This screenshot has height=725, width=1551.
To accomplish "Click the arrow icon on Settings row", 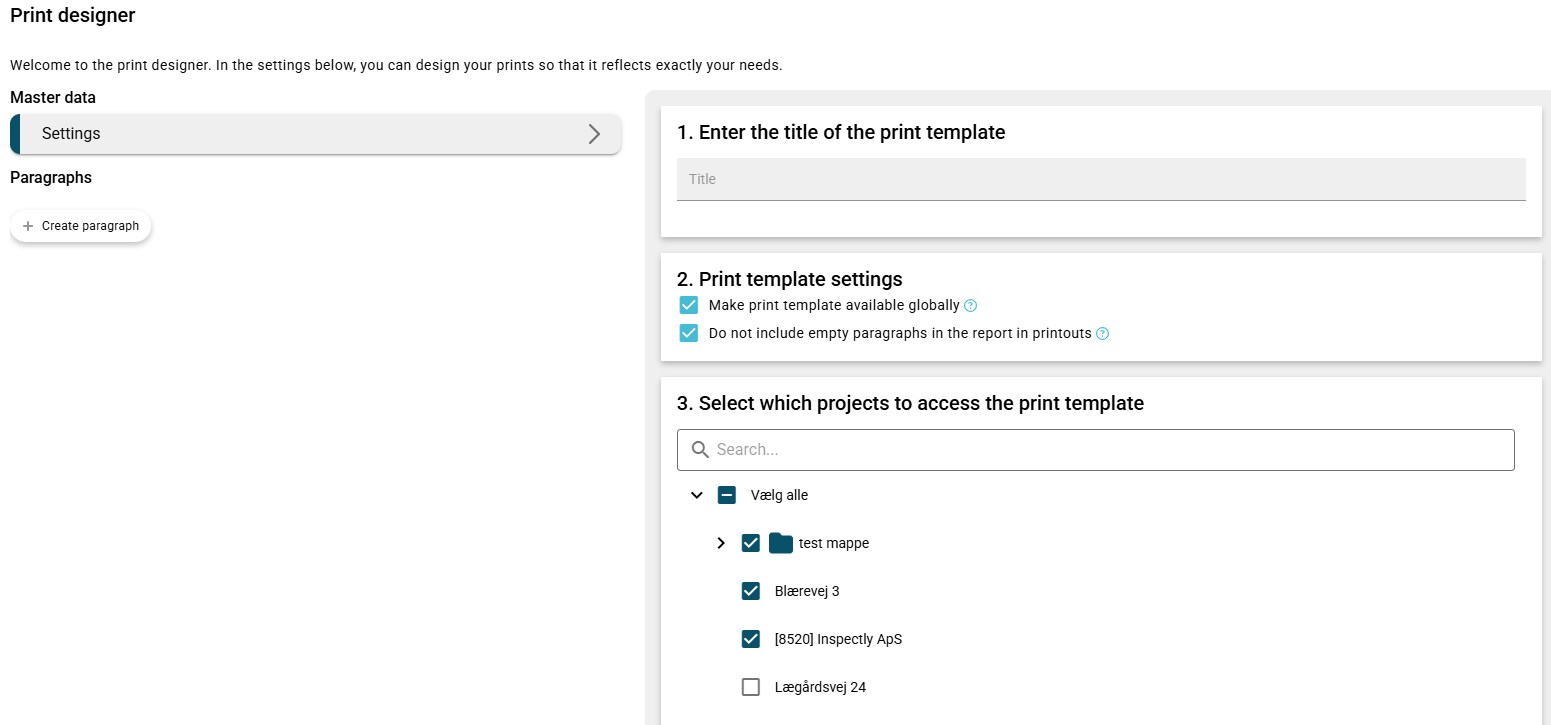I will (x=594, y=134).
